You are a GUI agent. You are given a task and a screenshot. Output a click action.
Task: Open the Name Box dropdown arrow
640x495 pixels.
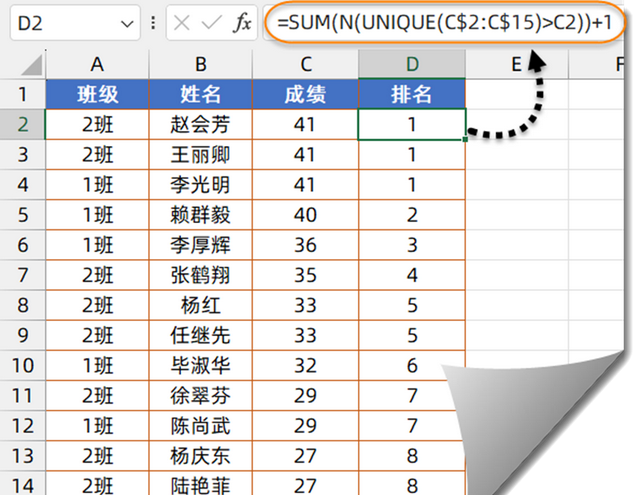click(x=127, y=24)
